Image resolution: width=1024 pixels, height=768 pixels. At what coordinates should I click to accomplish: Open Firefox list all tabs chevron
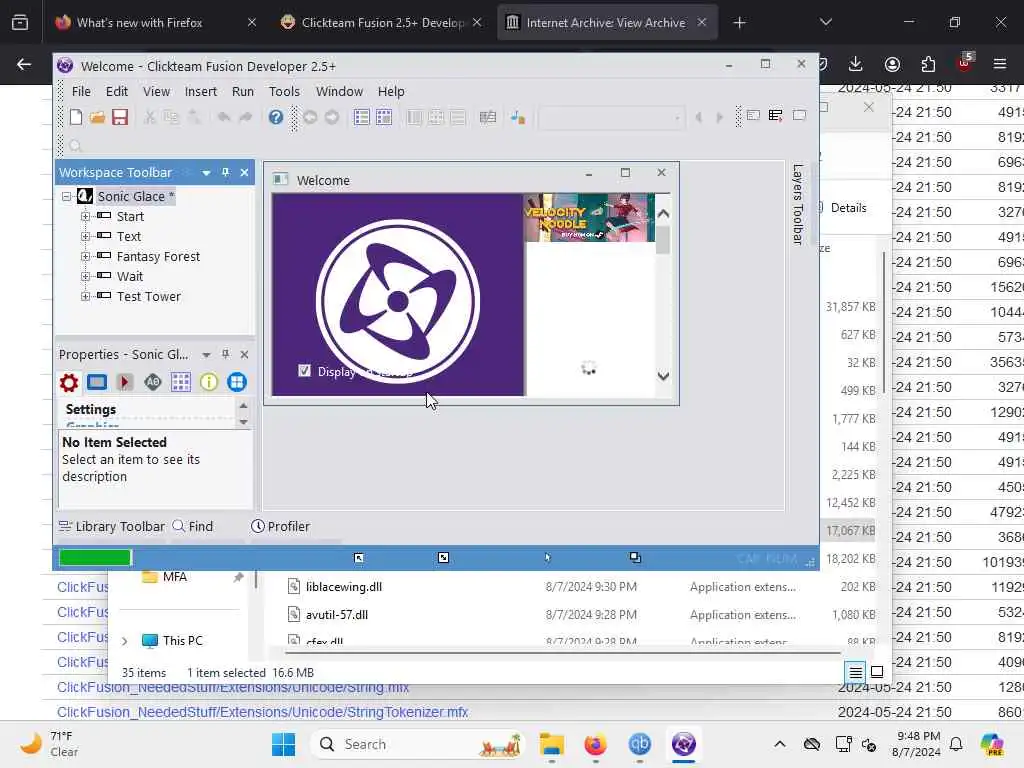click(826, 22)
